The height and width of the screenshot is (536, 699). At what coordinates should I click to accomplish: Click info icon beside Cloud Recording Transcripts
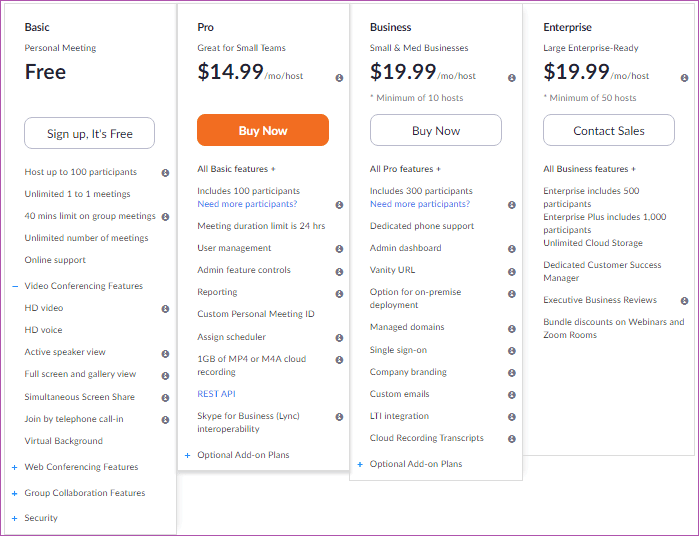click(x=512, y=439)
